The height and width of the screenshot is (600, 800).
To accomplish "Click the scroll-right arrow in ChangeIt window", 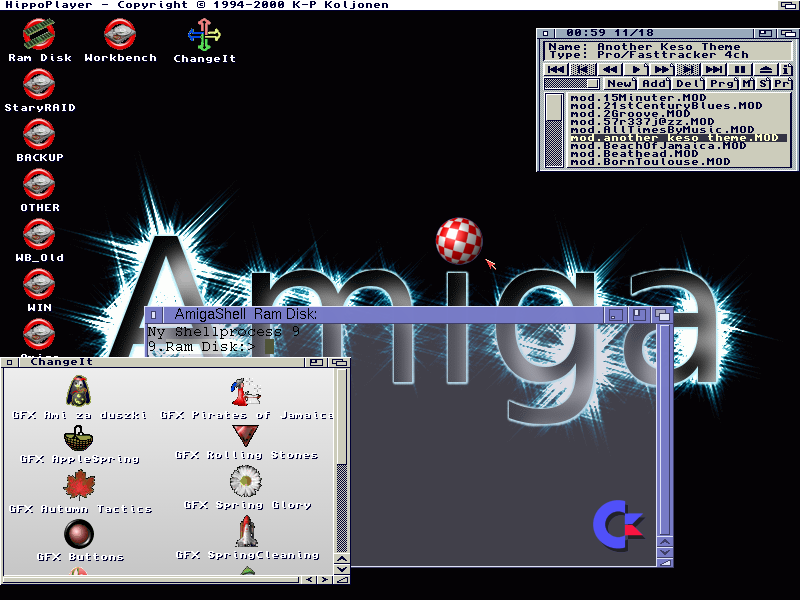I will (324, 580).
